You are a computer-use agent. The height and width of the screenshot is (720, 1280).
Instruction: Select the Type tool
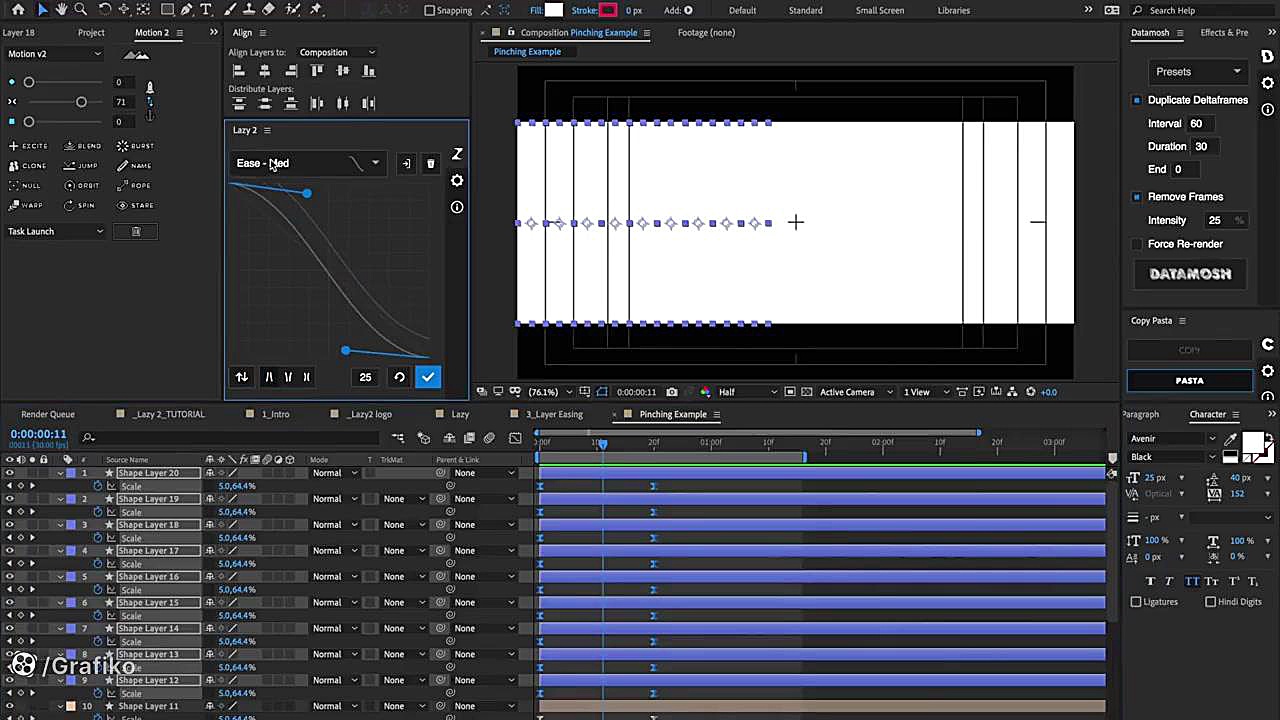[206, 10]
